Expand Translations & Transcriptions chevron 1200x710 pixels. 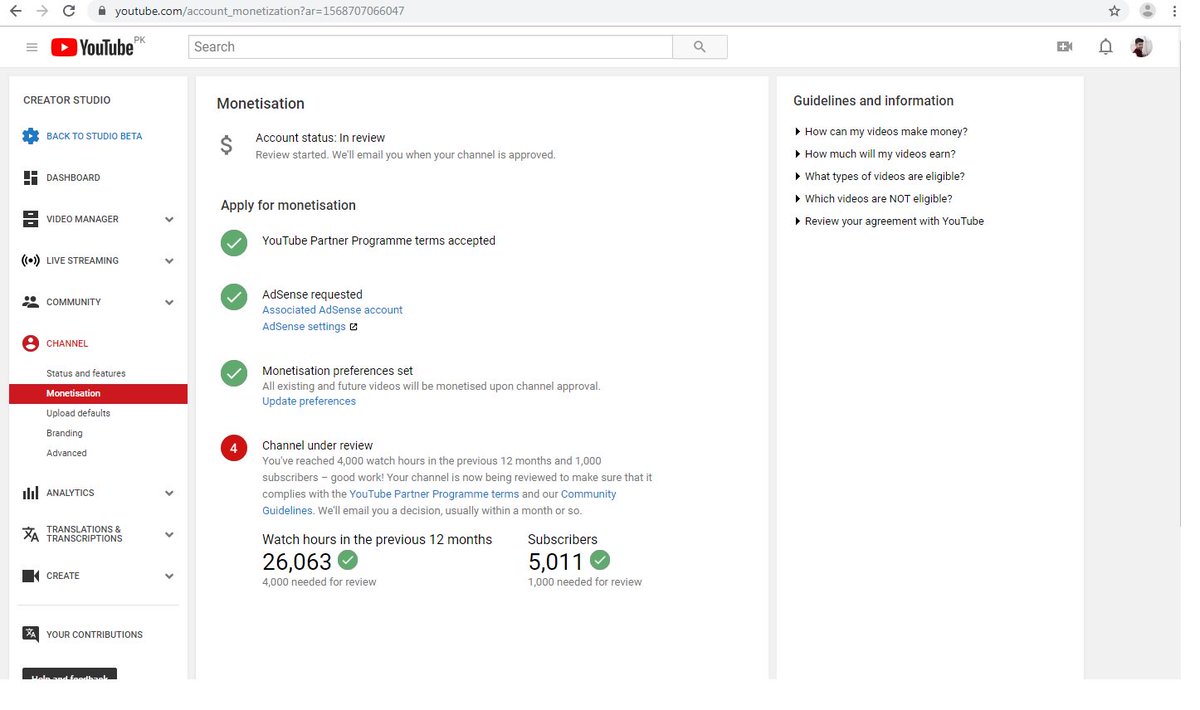tap(169, 534)
